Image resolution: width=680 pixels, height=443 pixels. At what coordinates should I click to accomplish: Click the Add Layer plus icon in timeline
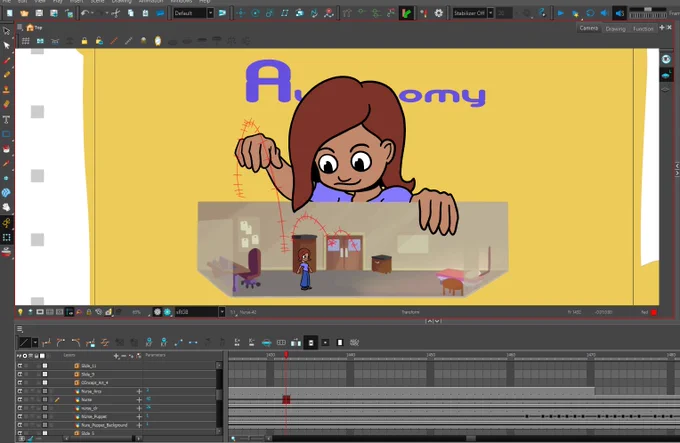click(116, 356)
